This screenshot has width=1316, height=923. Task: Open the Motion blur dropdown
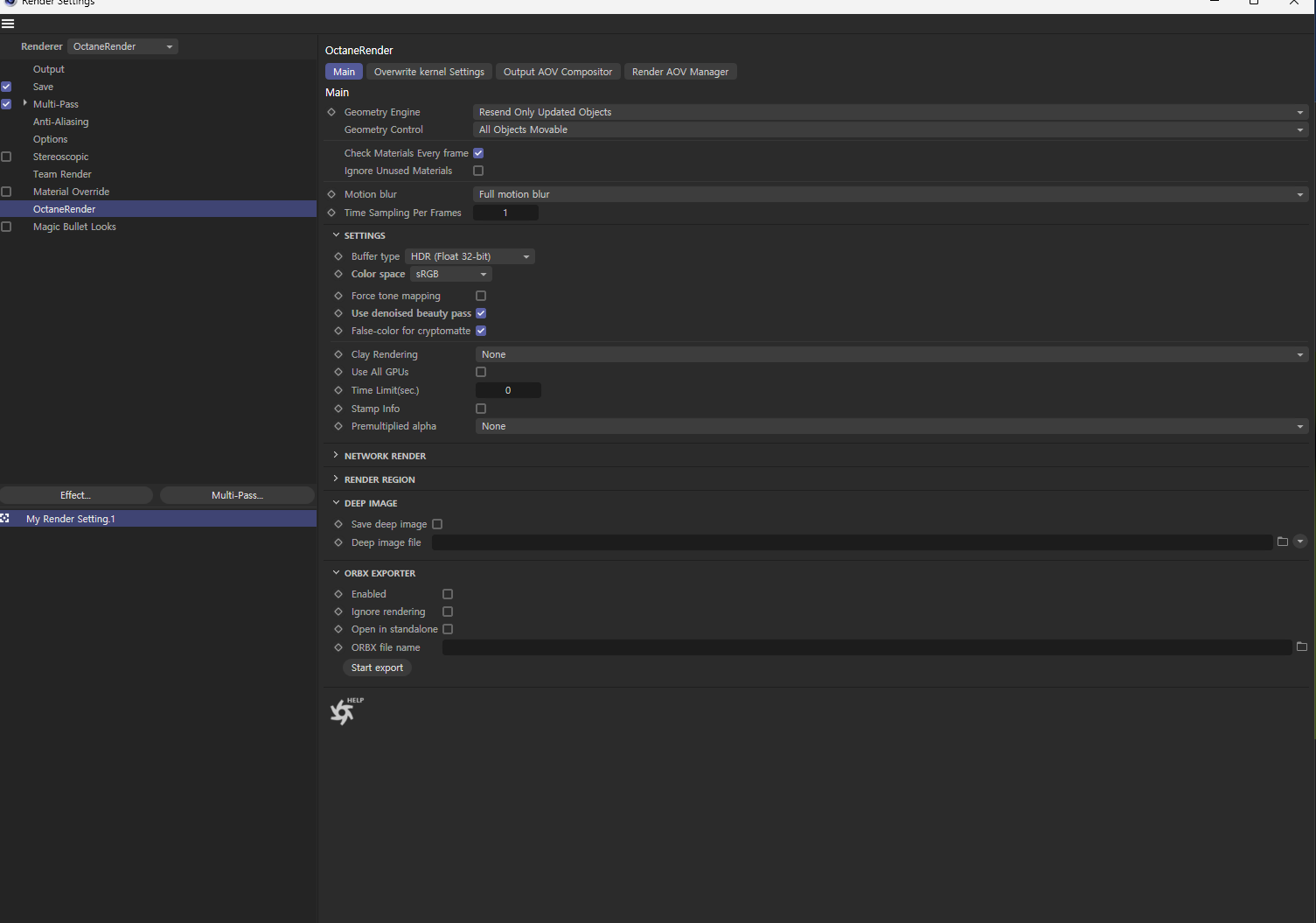tap(891, 194)
